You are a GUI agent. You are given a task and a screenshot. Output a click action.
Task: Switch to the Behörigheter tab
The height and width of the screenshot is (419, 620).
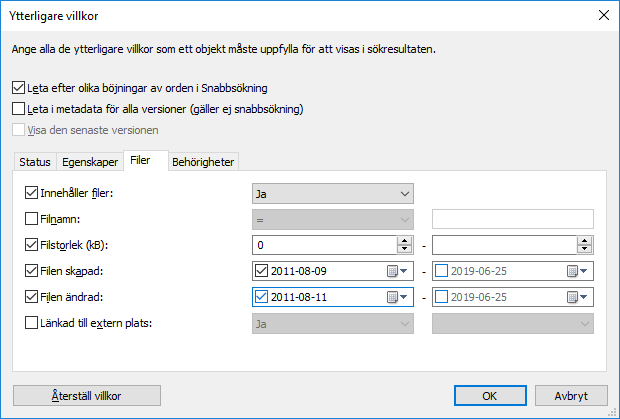[203, 162]
